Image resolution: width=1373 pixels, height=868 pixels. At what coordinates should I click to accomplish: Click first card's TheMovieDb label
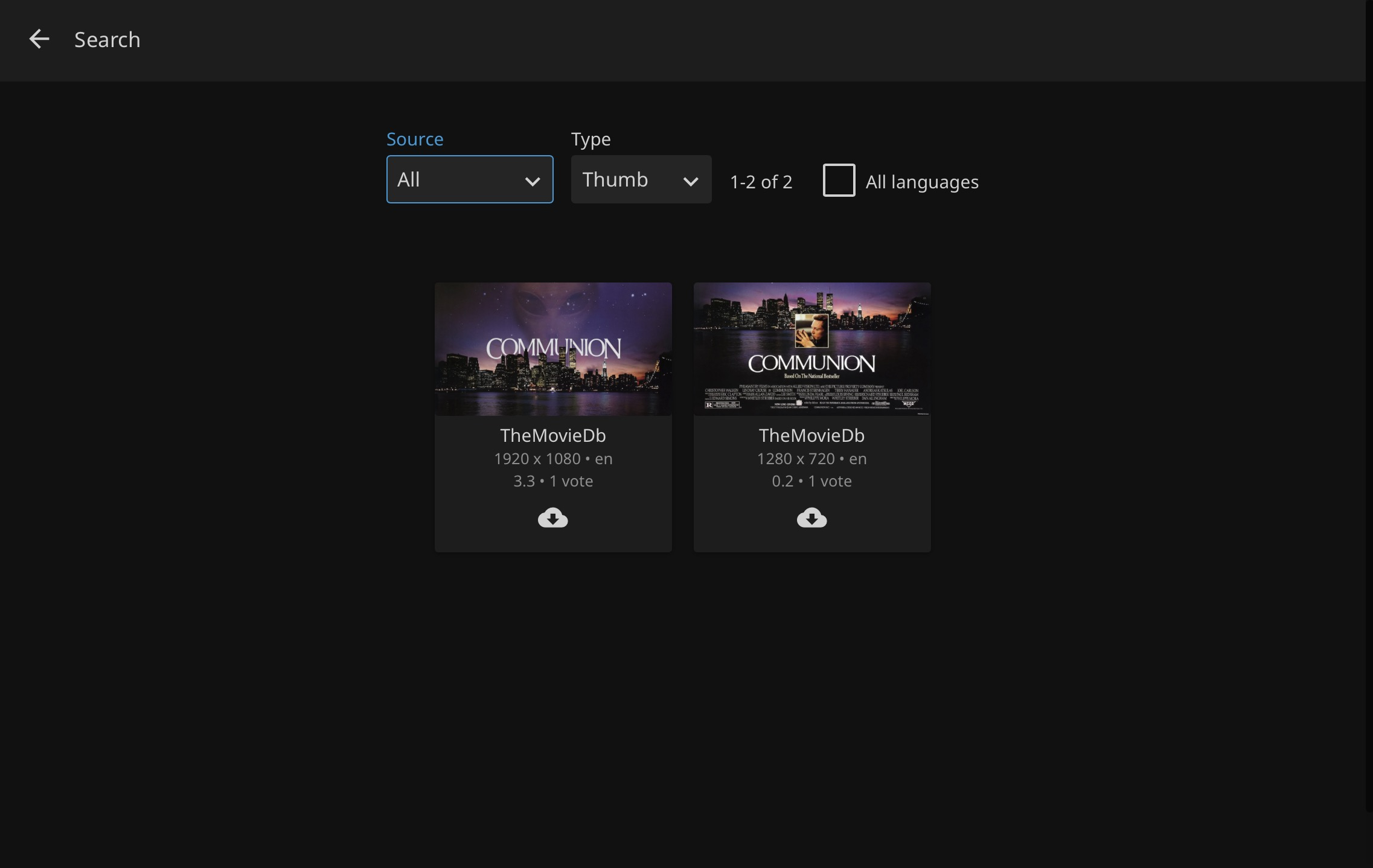click(x=552, y=435)
